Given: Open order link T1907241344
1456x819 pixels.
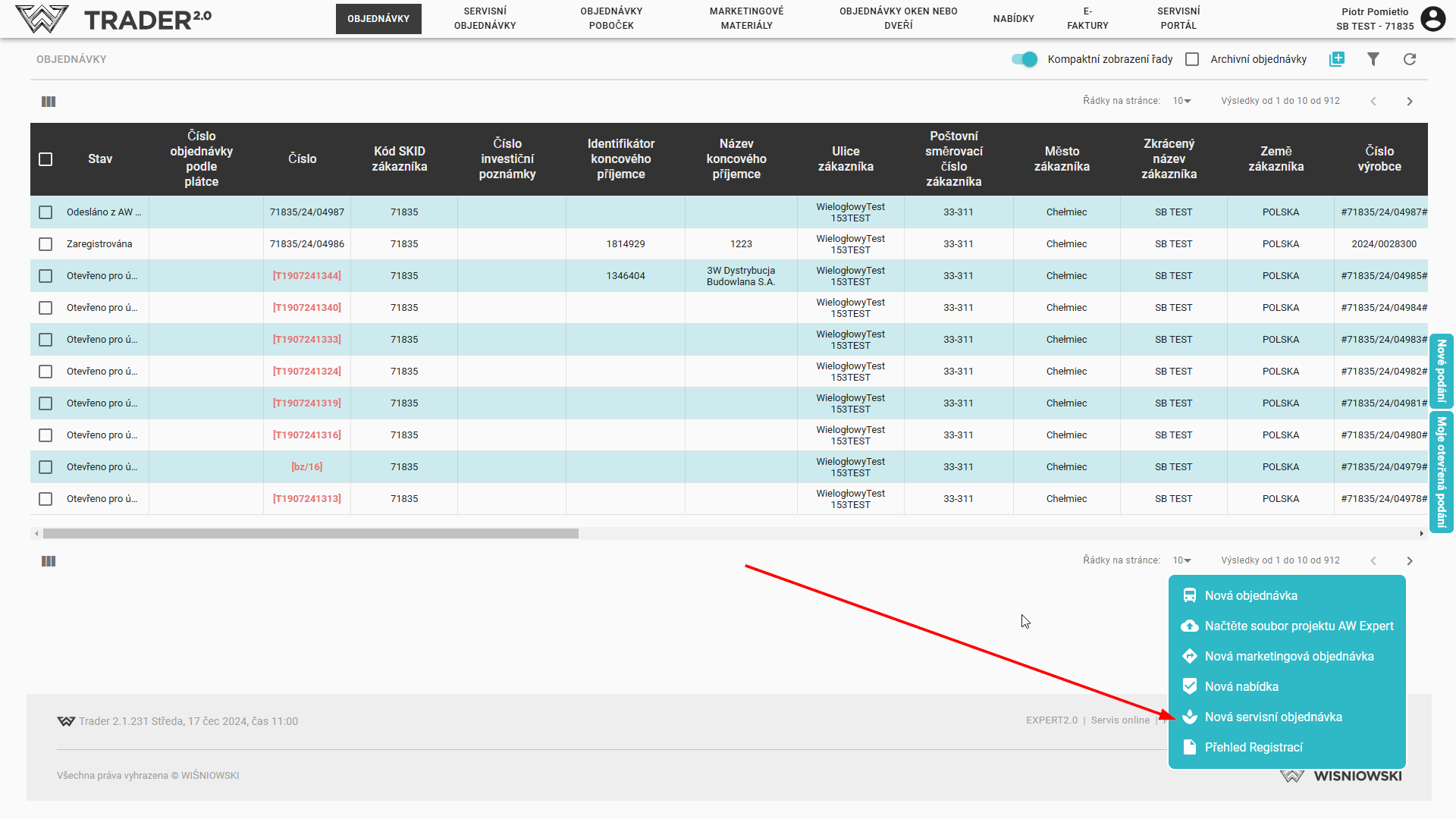Looking at the screenshot, I should (x=306, y=276).
